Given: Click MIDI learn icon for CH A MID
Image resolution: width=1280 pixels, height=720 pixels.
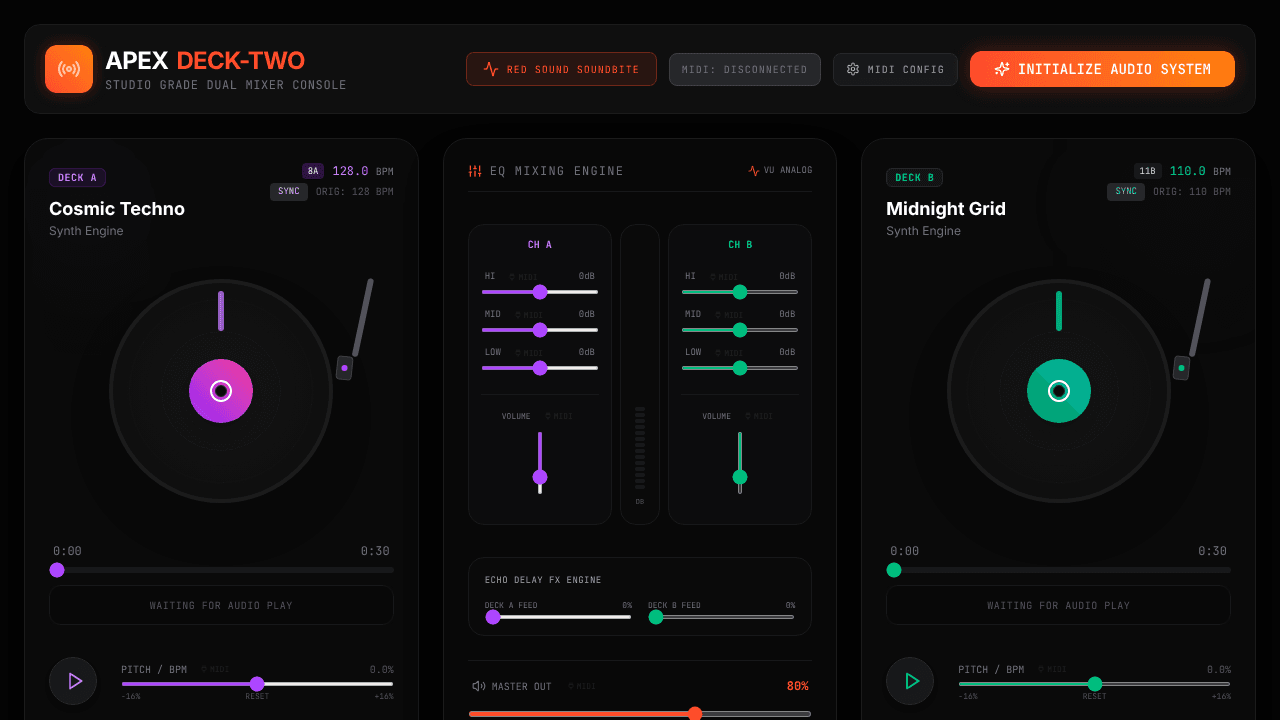Looking at the screenshot, I should coord(529,315).
